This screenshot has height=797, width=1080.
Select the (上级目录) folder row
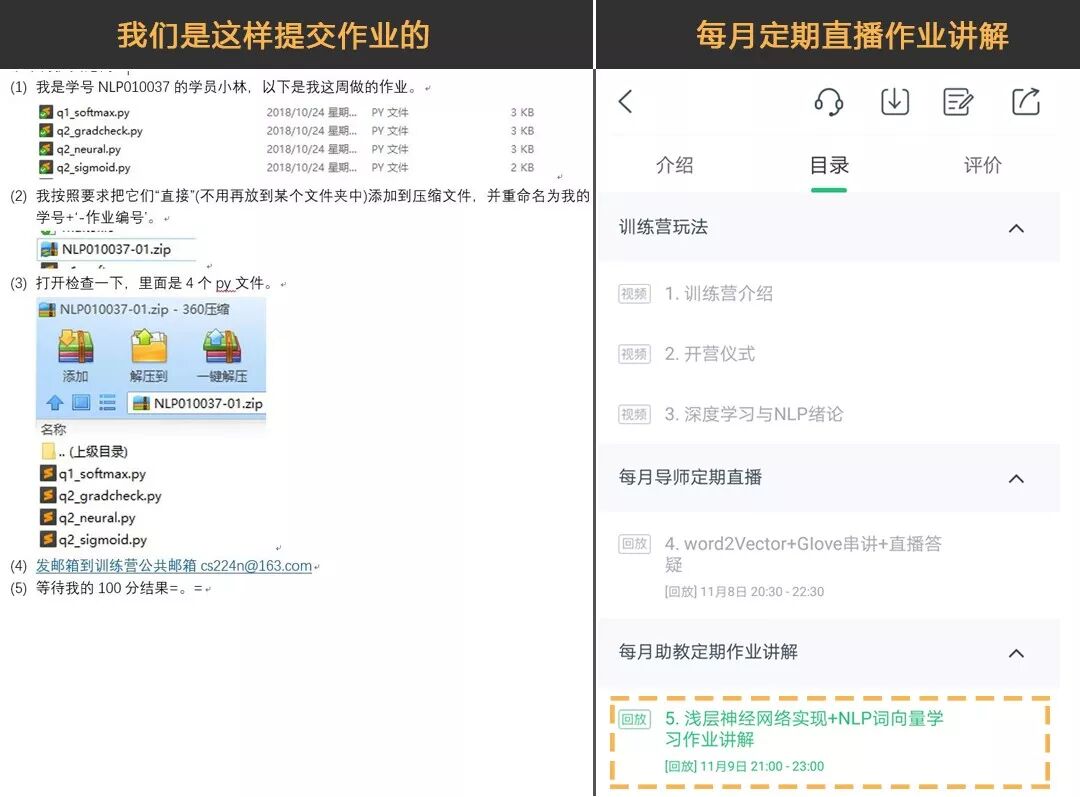85,452
